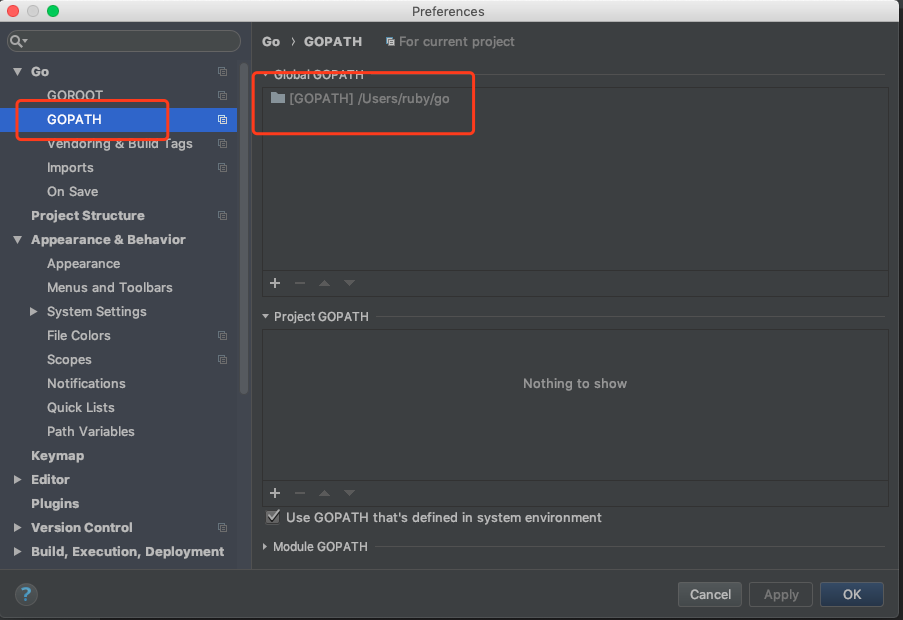Click project-level icon beside Version Control
903x620 pixels.
coord(222,528)
